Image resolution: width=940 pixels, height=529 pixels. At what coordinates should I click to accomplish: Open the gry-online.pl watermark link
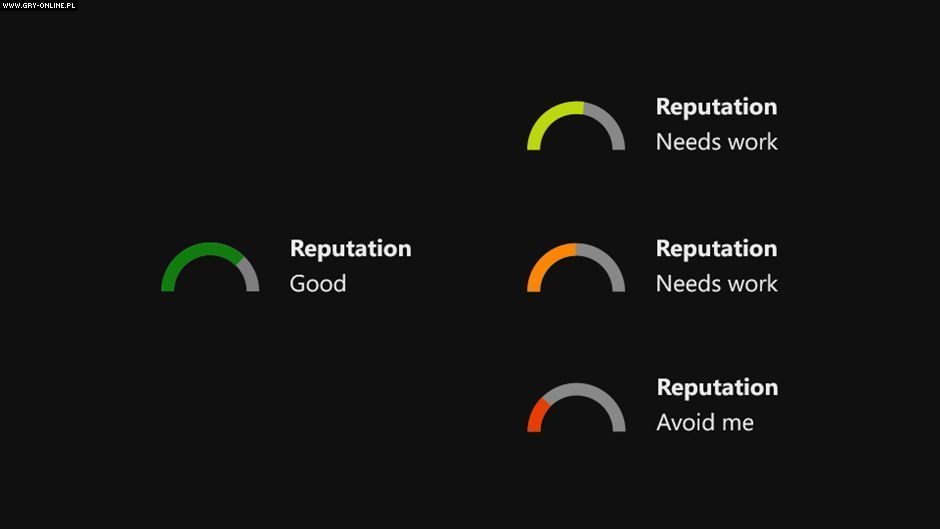38,5
